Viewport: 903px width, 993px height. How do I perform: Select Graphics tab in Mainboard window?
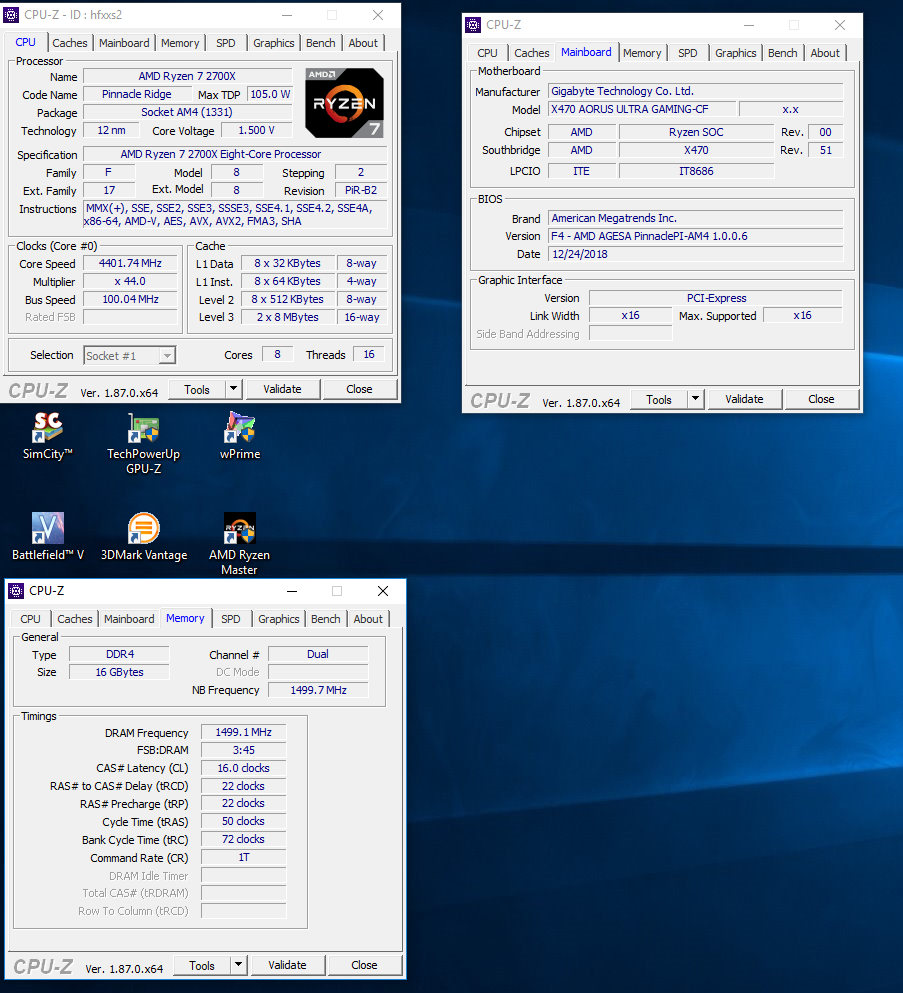[736, 53]
